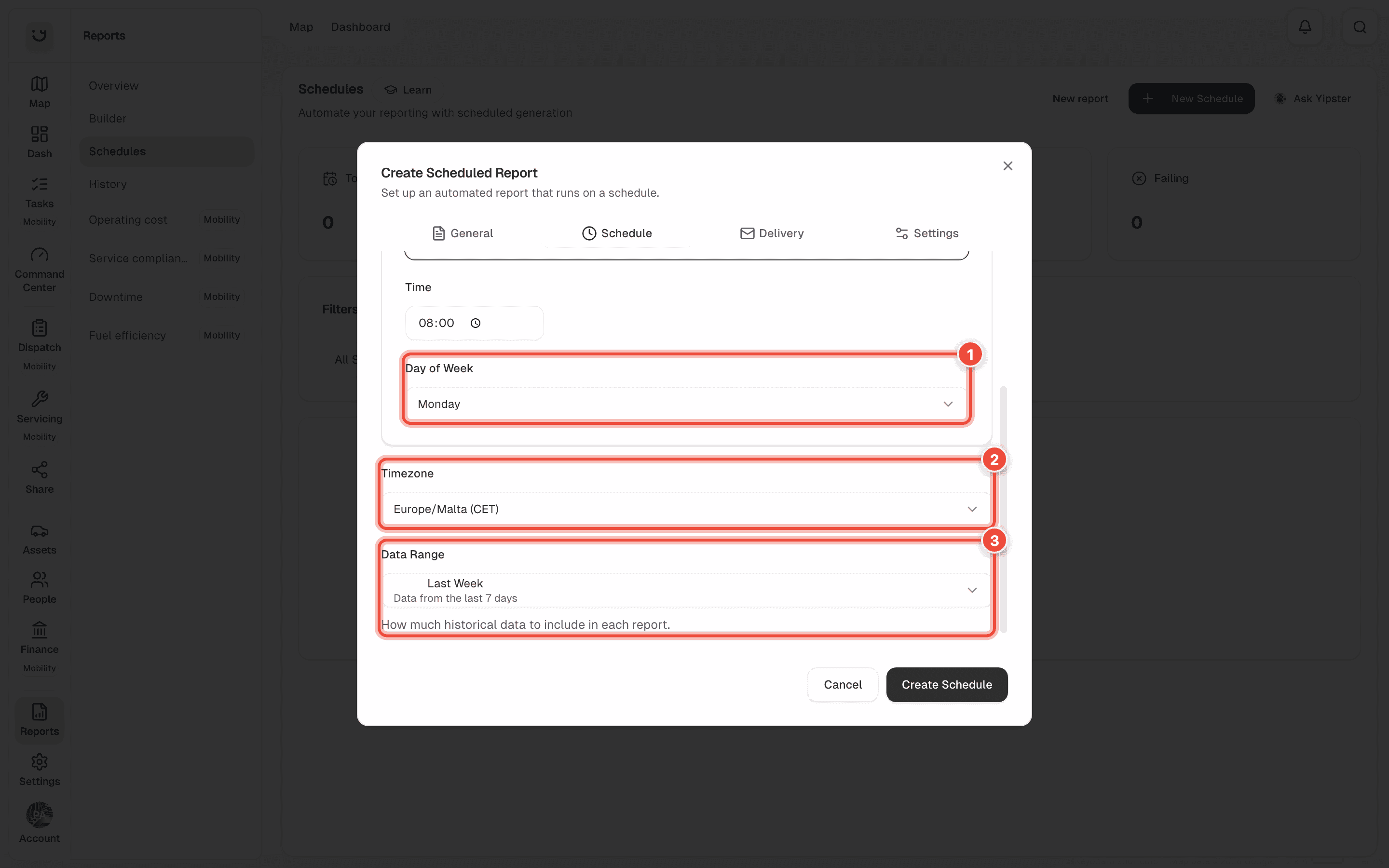Expand the Data Range dropdown
The width and height of the screenshot is (1389, 868).
[686, 590]
